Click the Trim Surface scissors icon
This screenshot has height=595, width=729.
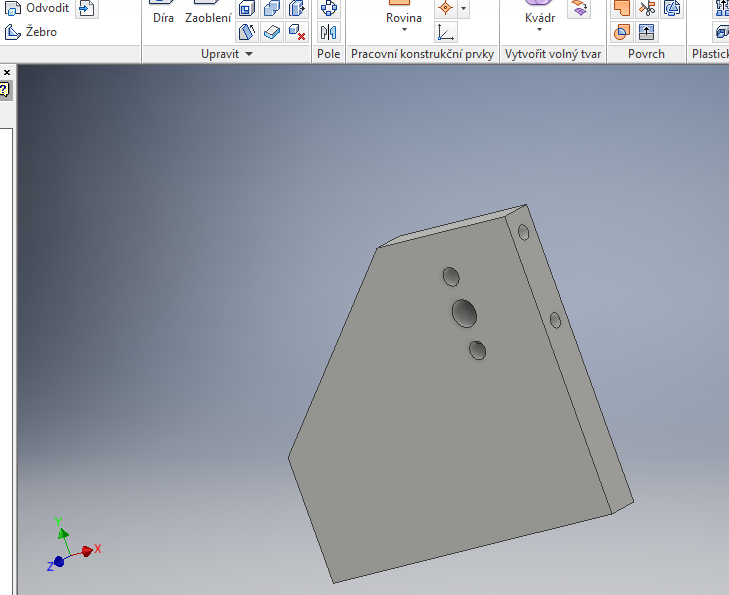pyautogui.click(x=647, y=9)
